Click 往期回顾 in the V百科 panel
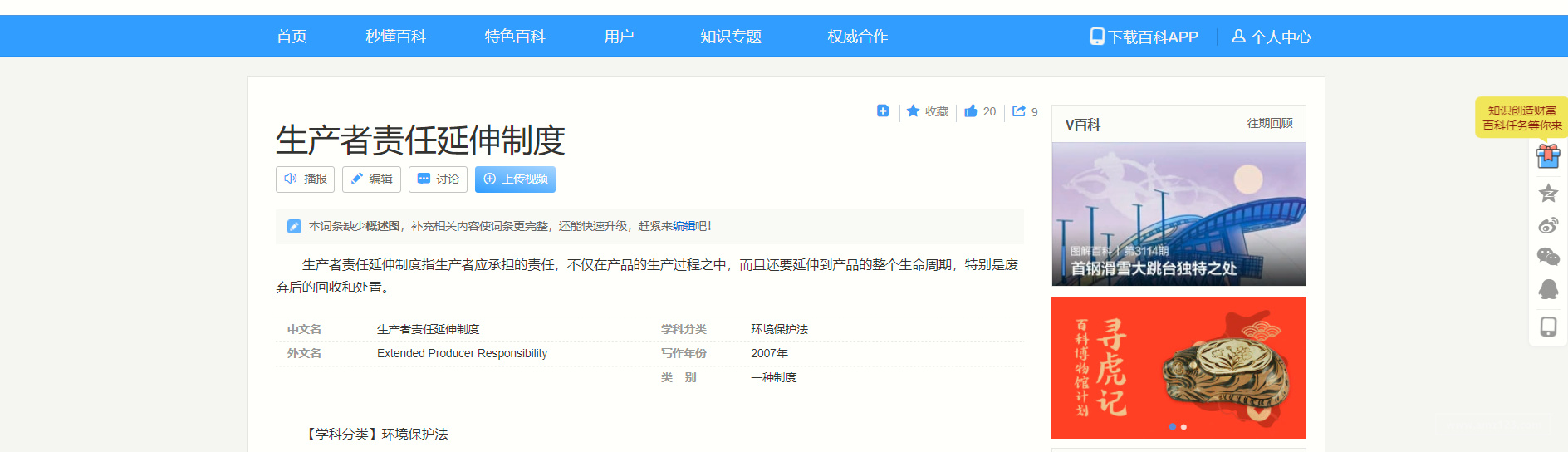This screenshot has height=452, width=1568. [x=1269, y=123]
